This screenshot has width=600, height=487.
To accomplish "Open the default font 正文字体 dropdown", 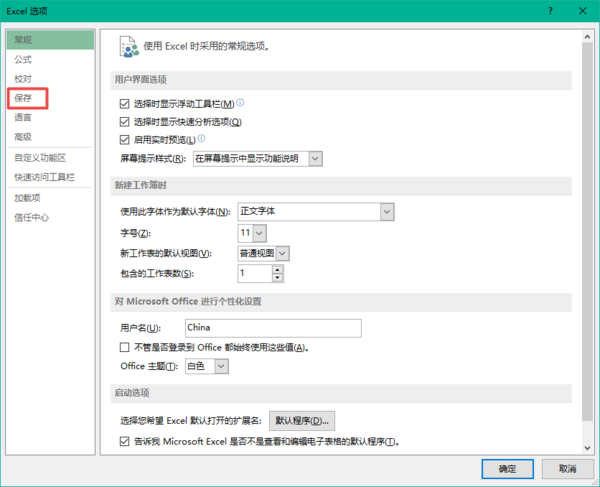I will click(387, 212).
